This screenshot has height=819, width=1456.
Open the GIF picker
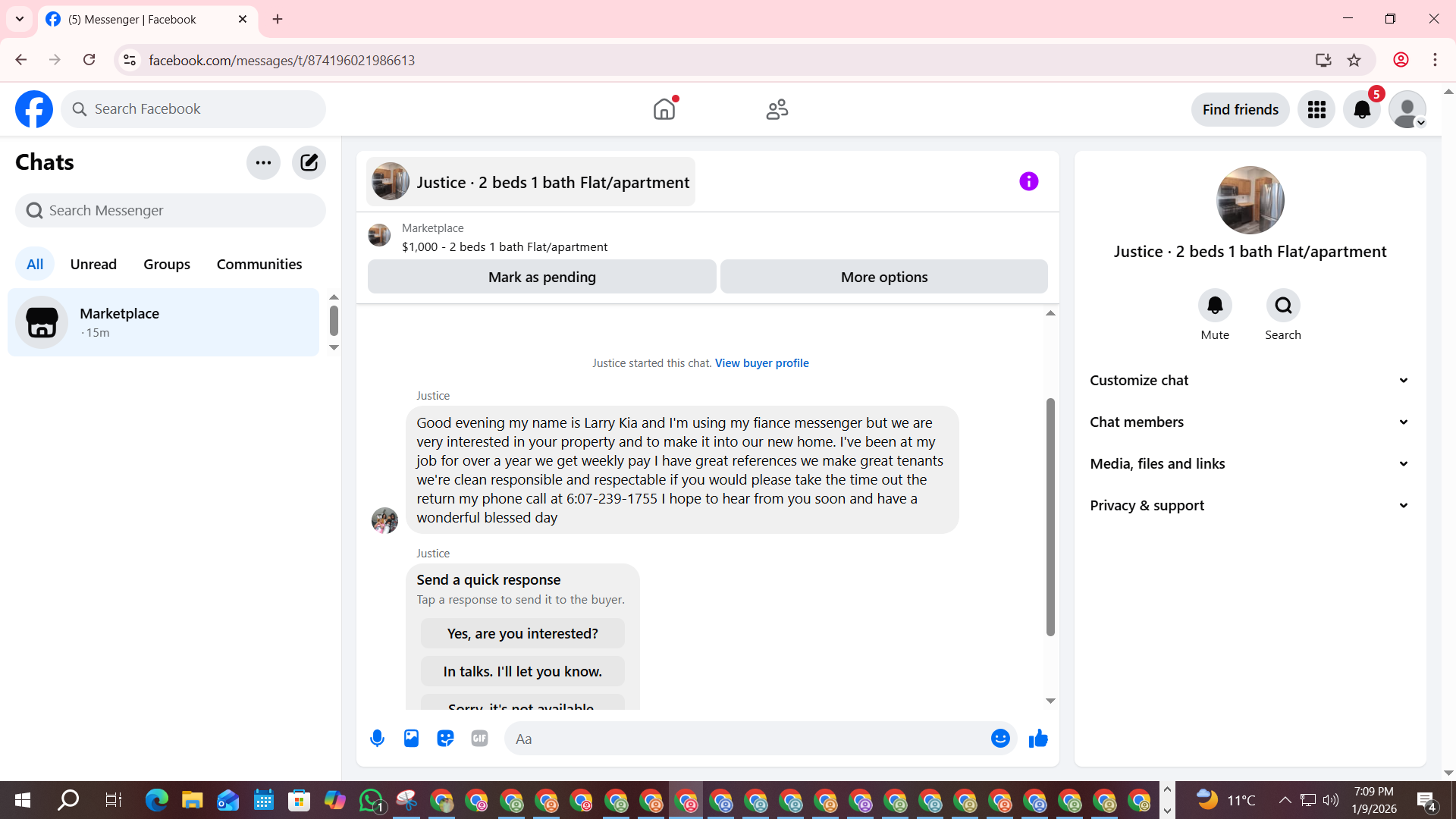[479, 738]
